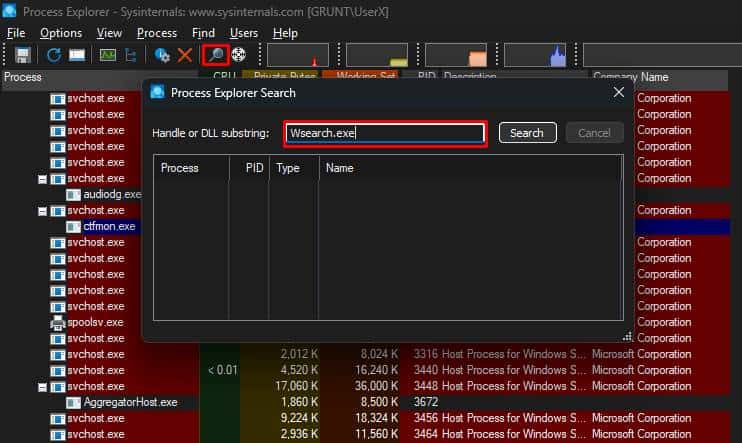742x443 pixels.
Task: Collapse the svchost.exe parent of audiodg.exe
Action: click(x=42, y=179)
